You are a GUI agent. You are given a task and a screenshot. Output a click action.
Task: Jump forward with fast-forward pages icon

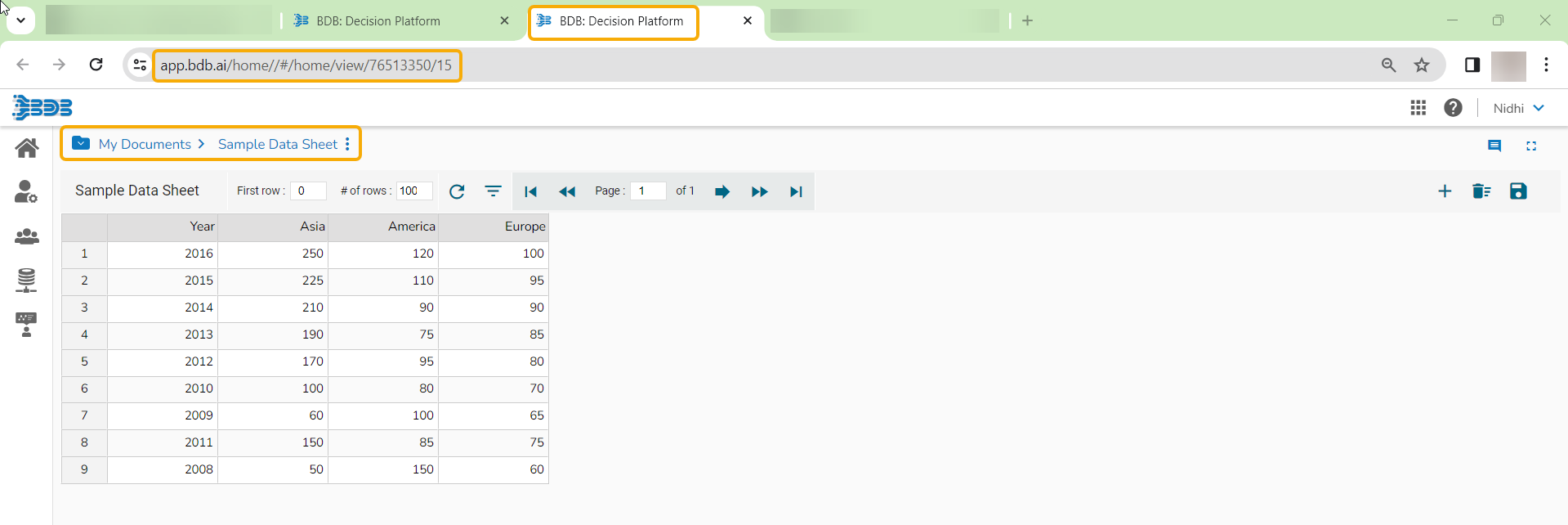pos(759,191)
